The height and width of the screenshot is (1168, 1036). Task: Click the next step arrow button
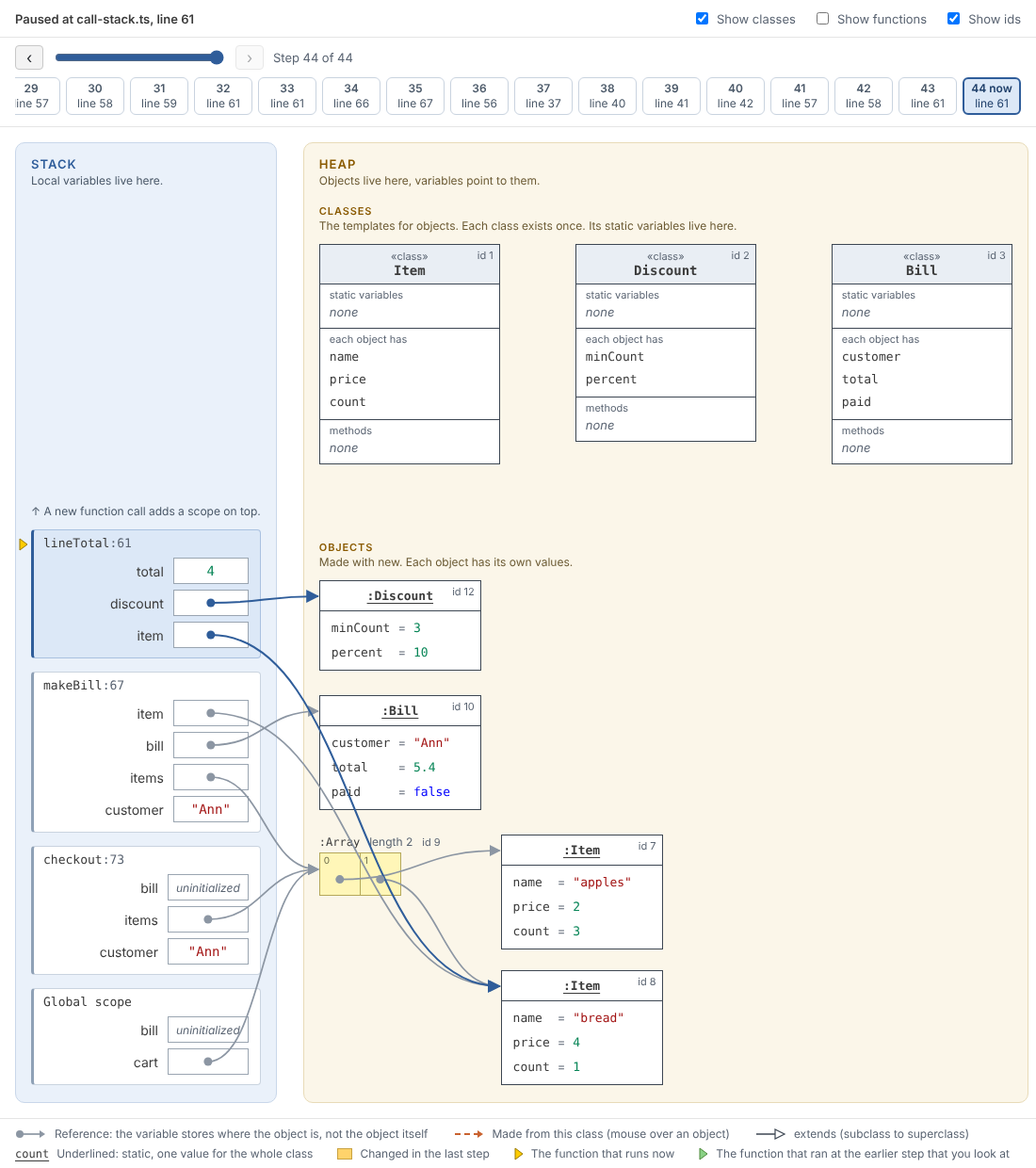249,58
